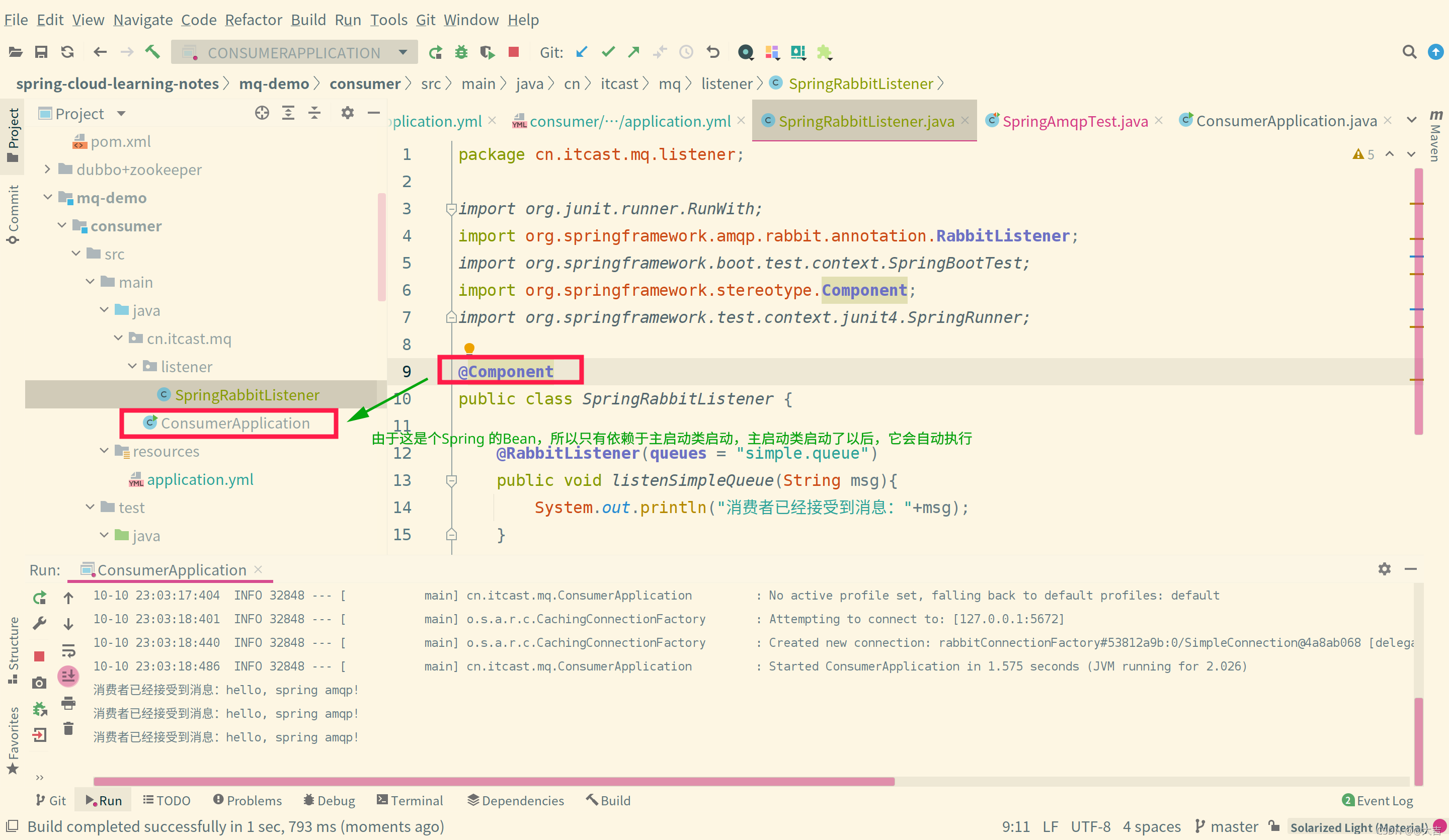
Task: Toggle the Favorites tool window stripe
Action: click(x=13, y=740)
